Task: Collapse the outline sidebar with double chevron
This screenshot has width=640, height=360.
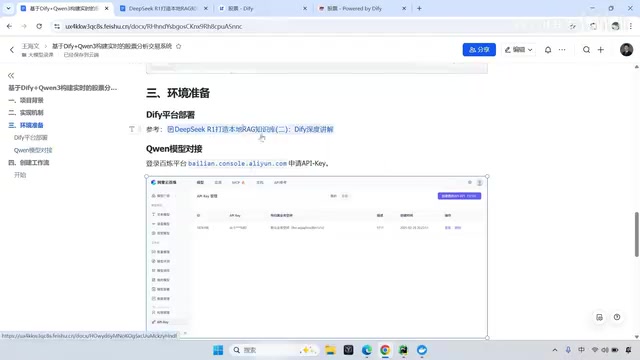Action: coord(11,76)
